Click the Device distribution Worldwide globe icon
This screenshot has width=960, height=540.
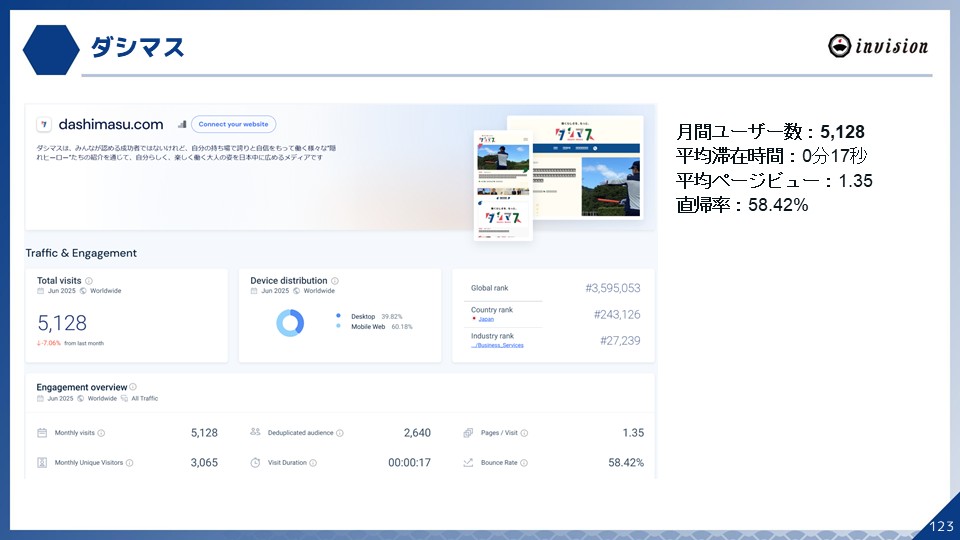click(296, 291)
